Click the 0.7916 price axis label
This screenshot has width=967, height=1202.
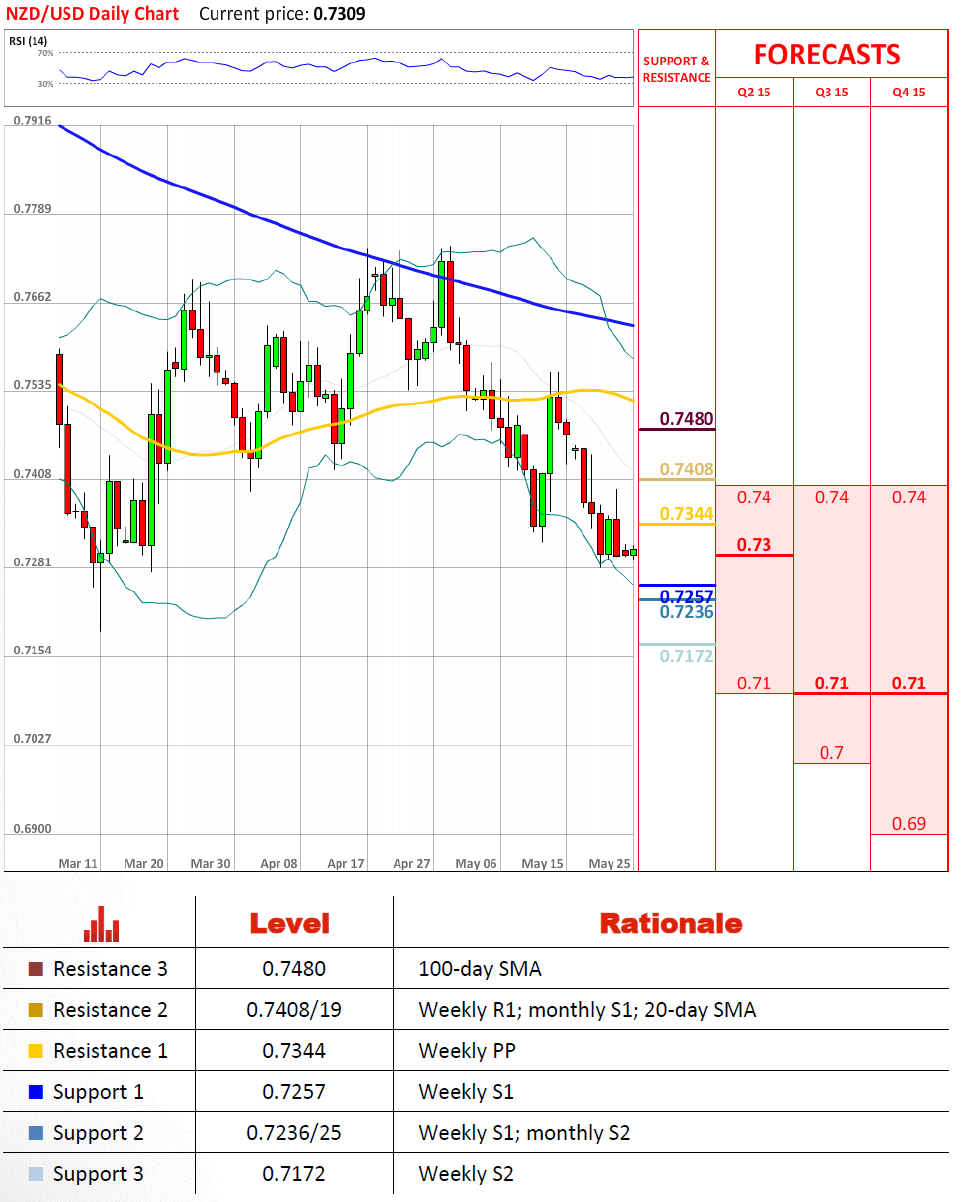point(32,121)
